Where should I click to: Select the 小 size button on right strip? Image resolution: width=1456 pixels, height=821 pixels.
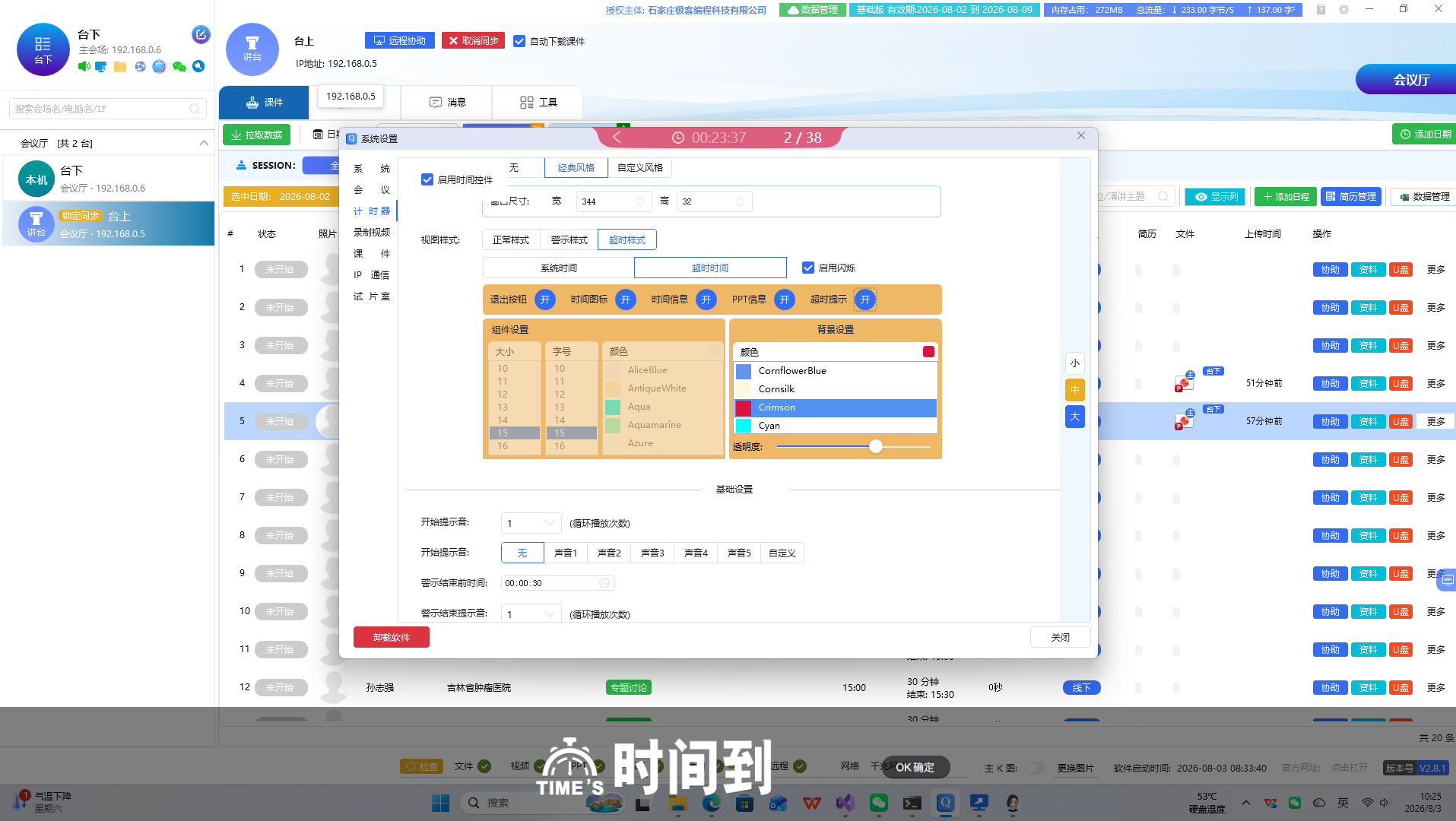[x=1074, y=363]
